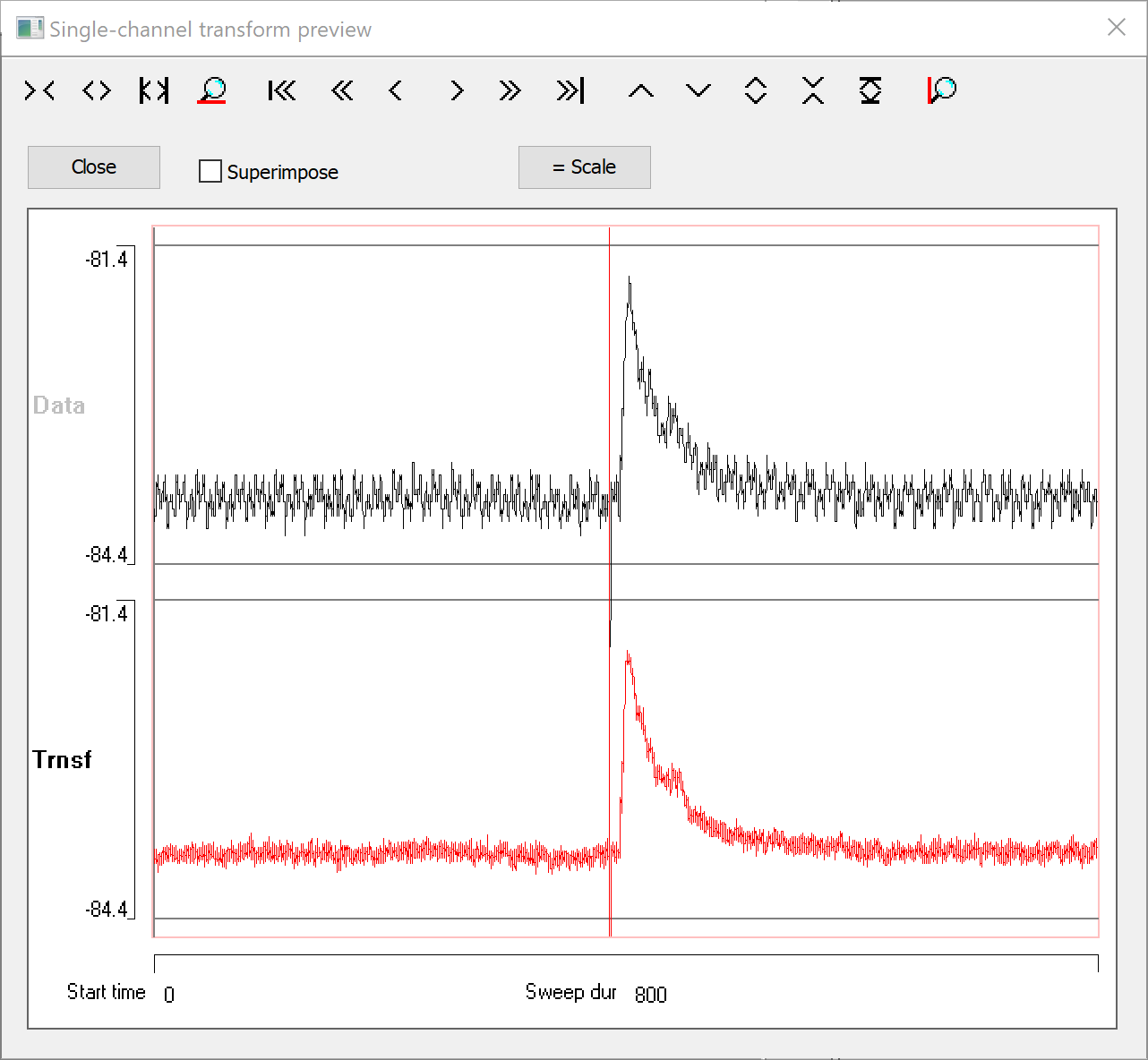The width and height of the screenshot is (1148, 1060).
Task: Click the vertical autoscale icon
Action: tap(870, 90)
